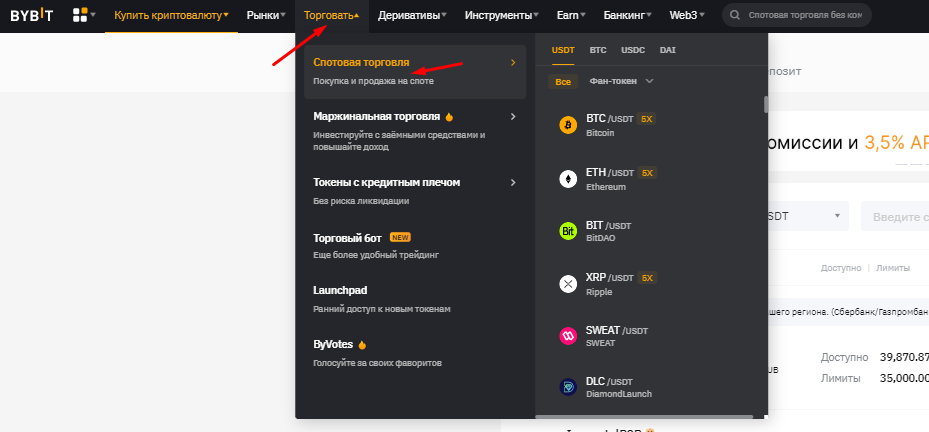
Task: Switch to the BTC tab
Action: pyautogui.click(x=598, y=50)
